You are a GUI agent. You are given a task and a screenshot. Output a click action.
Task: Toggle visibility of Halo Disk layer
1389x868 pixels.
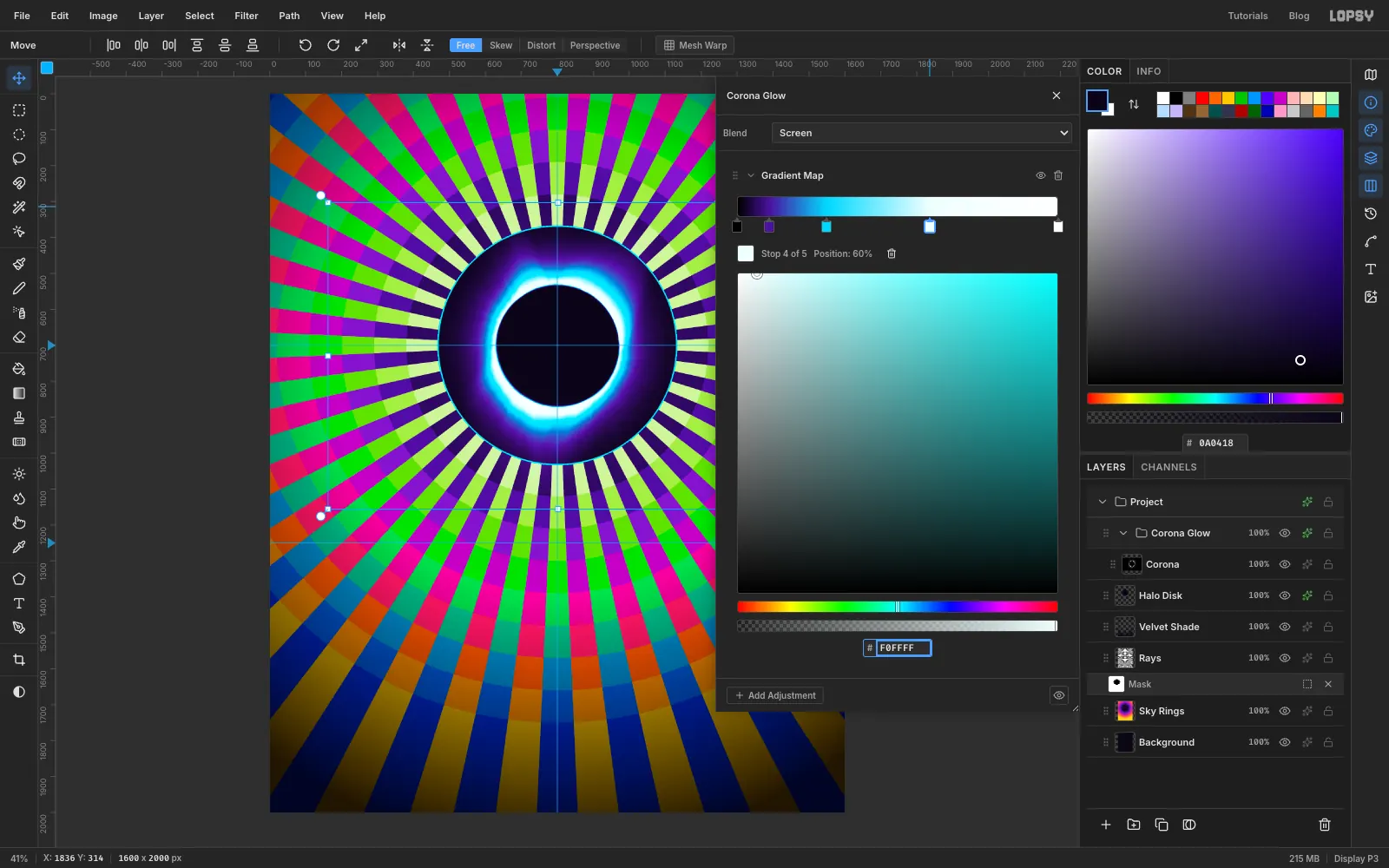click(x=1285, y=595)
